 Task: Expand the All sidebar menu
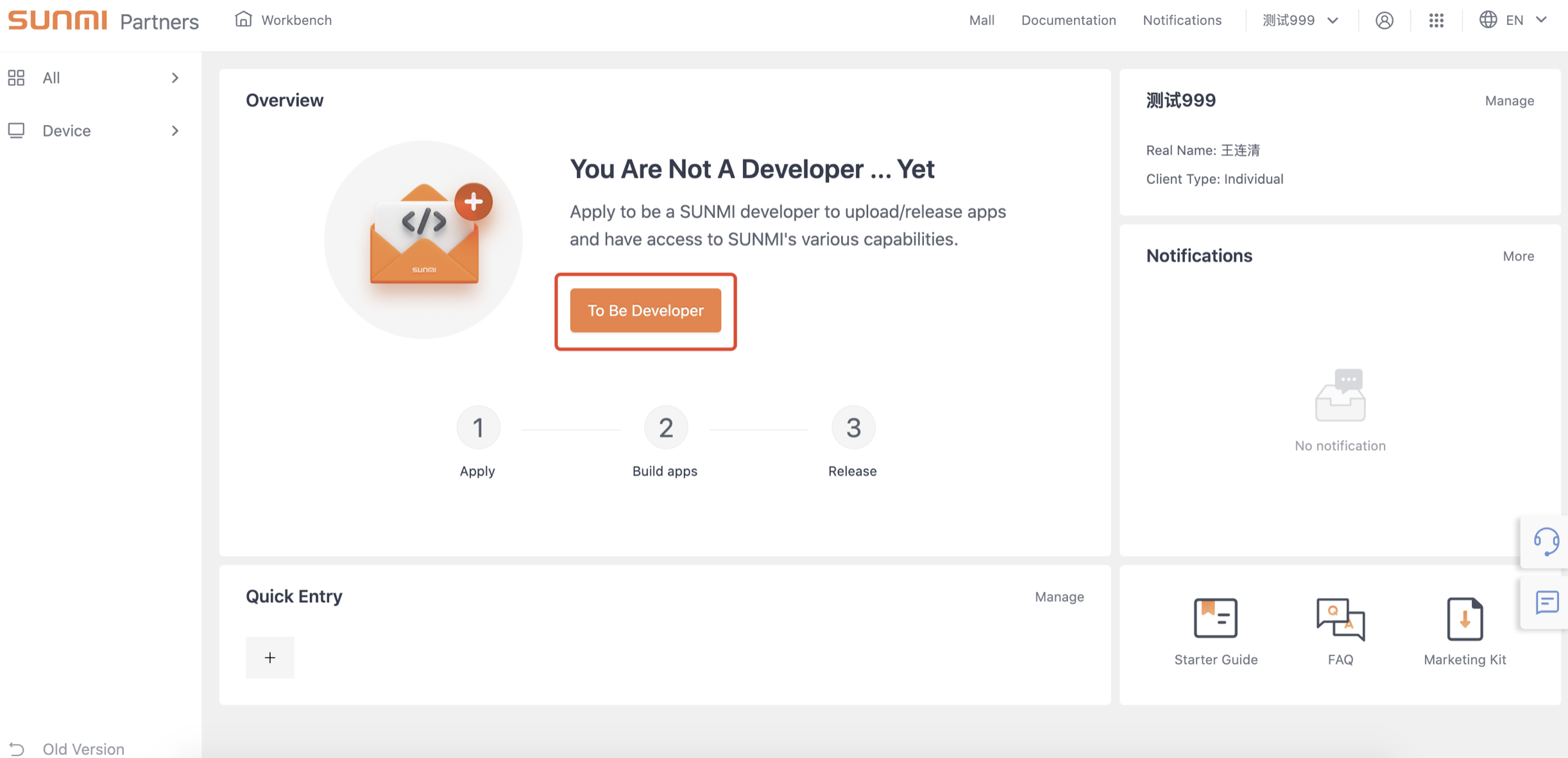[x=94, y=78]
